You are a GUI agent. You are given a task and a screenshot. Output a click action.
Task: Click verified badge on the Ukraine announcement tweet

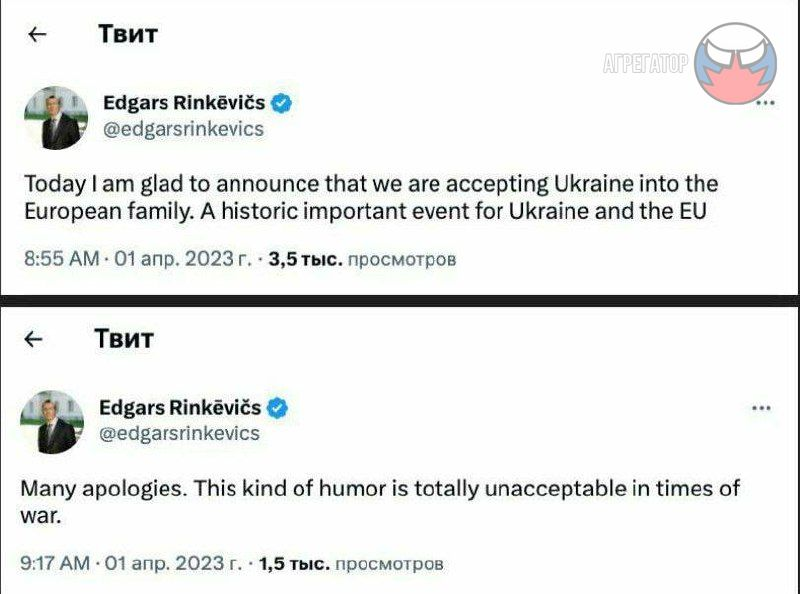tap(283, 103)
